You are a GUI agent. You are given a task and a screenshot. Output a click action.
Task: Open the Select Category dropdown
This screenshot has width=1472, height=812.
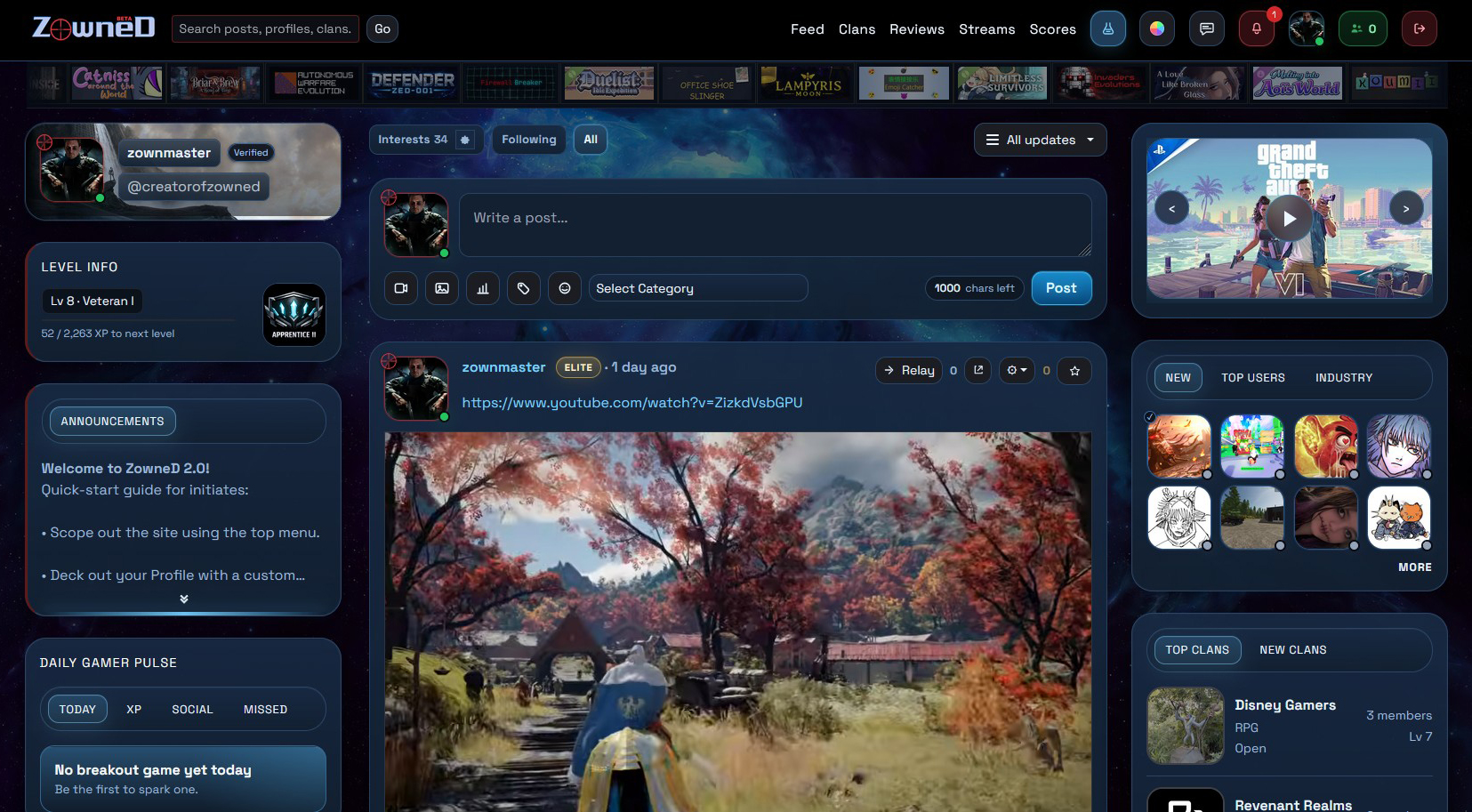[x=698, y=288]
